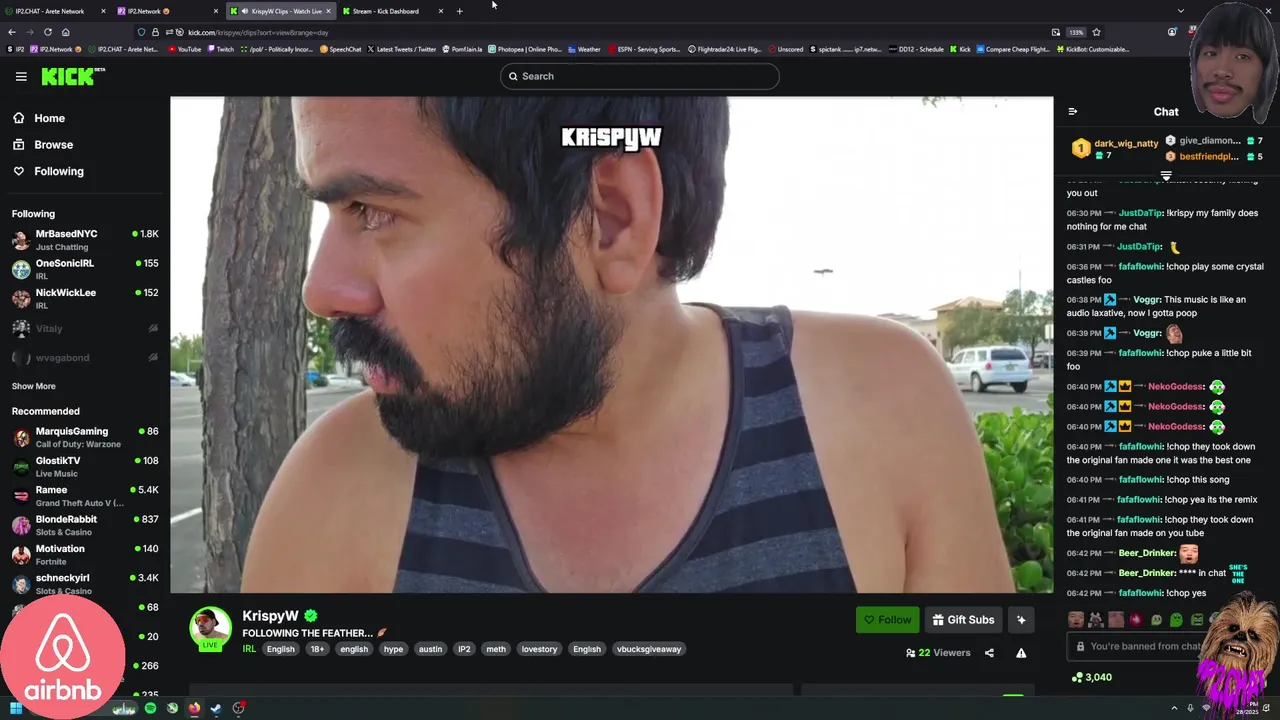Click the lovestory stream tag
The width and height of the screenshot is (1280, 720).
pos(539,649)
